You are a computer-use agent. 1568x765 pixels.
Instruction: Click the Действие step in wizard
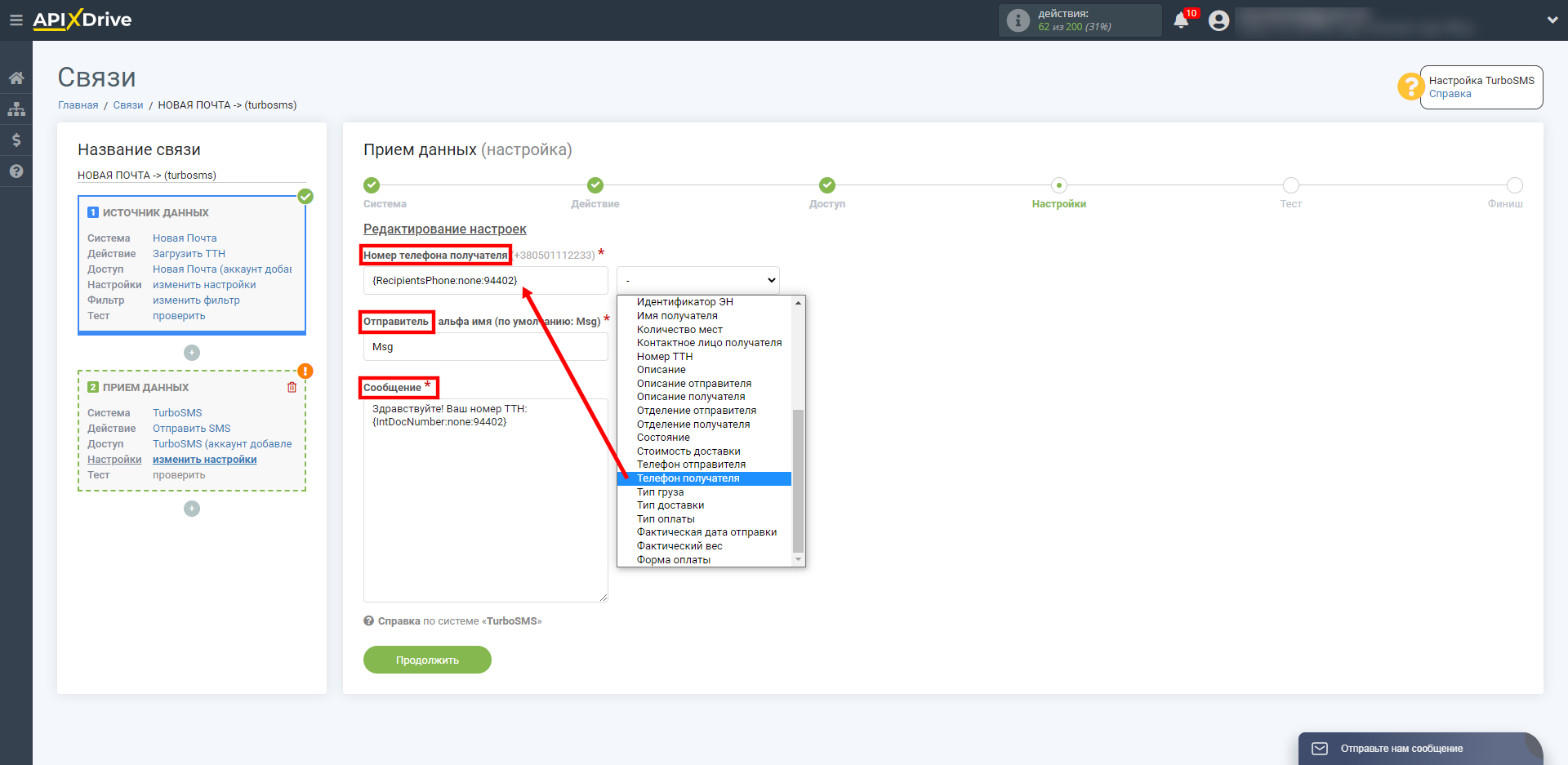coord(595,185)
